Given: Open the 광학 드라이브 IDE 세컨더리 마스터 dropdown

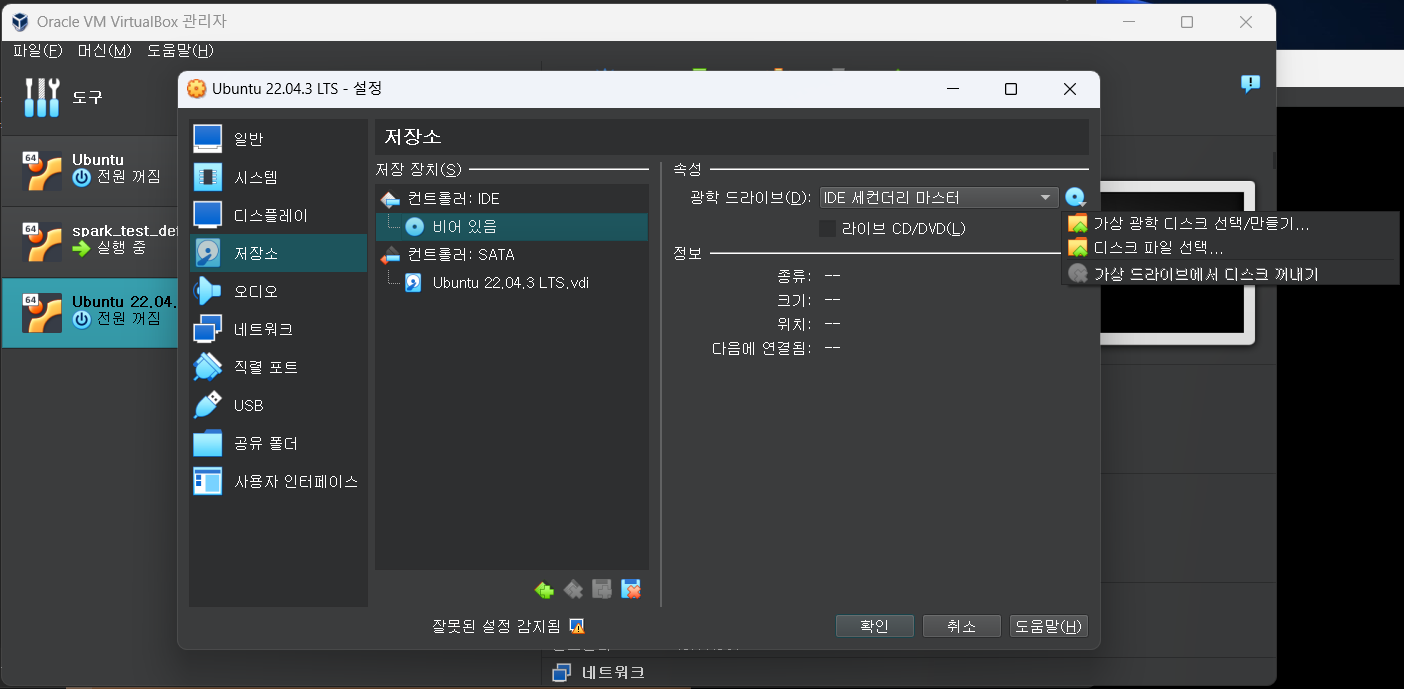Looking at the screenshot, I should coord(938,198).
